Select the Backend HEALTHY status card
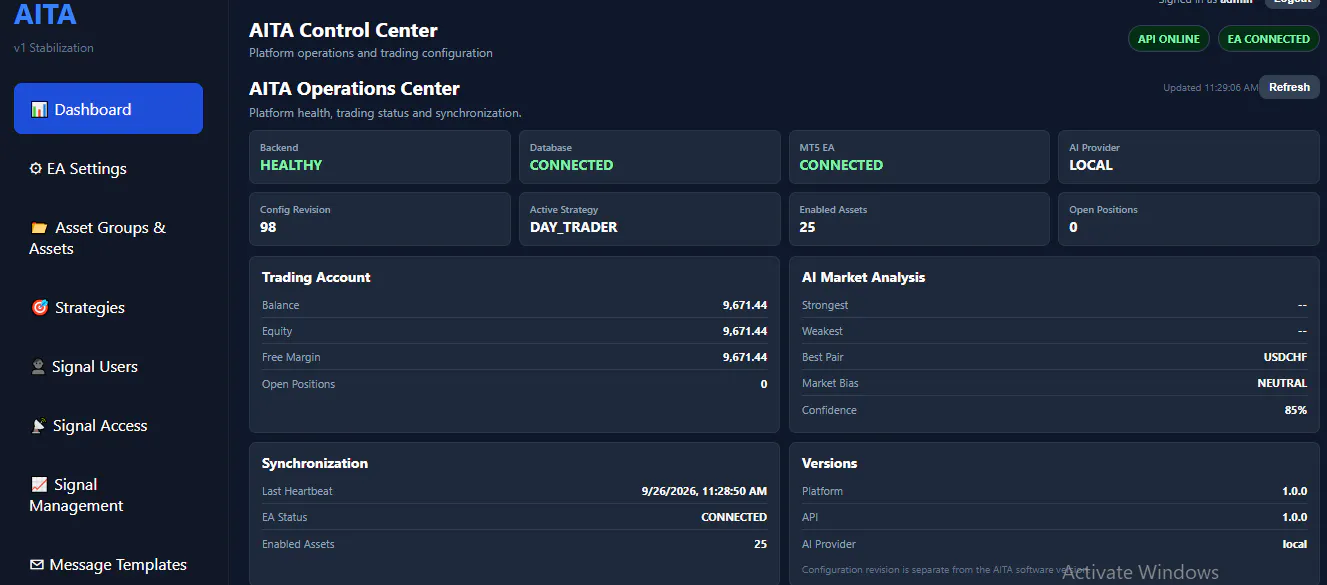The image size is (1327, 585). pyautogui.click(x=380, y=157)
